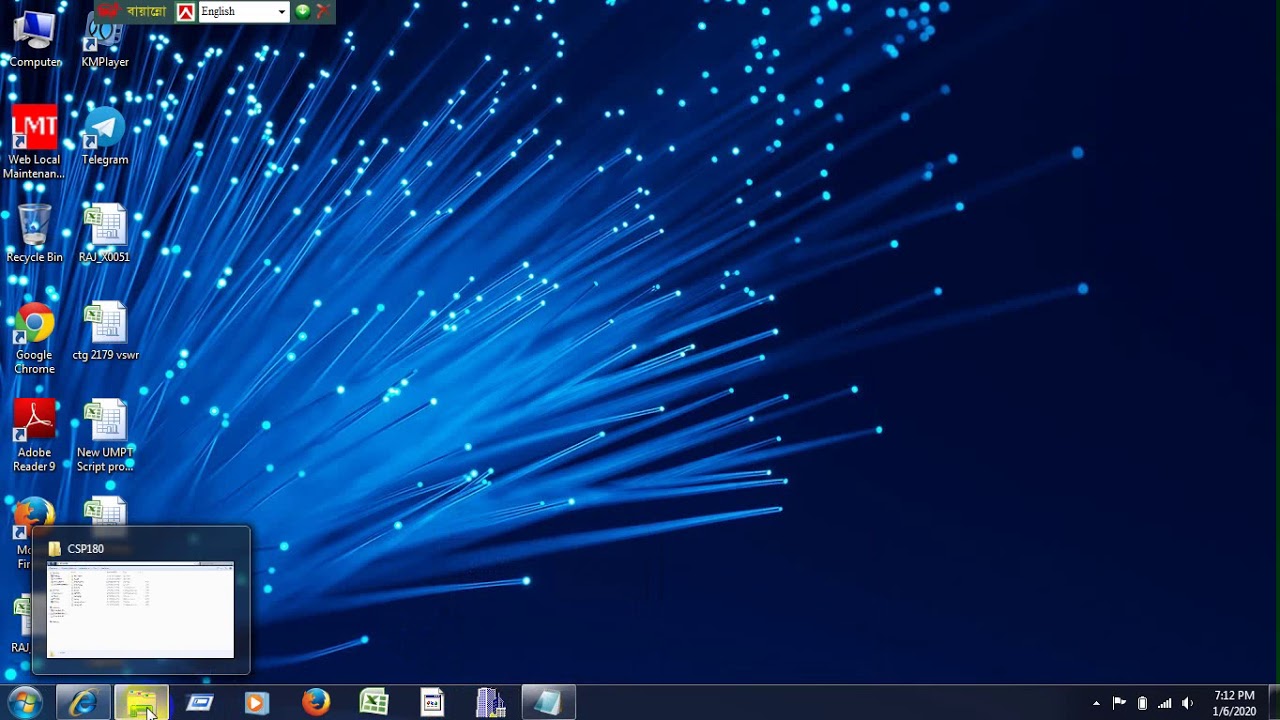The height and width of the screenshot is (720, 1280).
Task: Open the document-icon app beside Excel on taskbar
Action: pos(432,703)
